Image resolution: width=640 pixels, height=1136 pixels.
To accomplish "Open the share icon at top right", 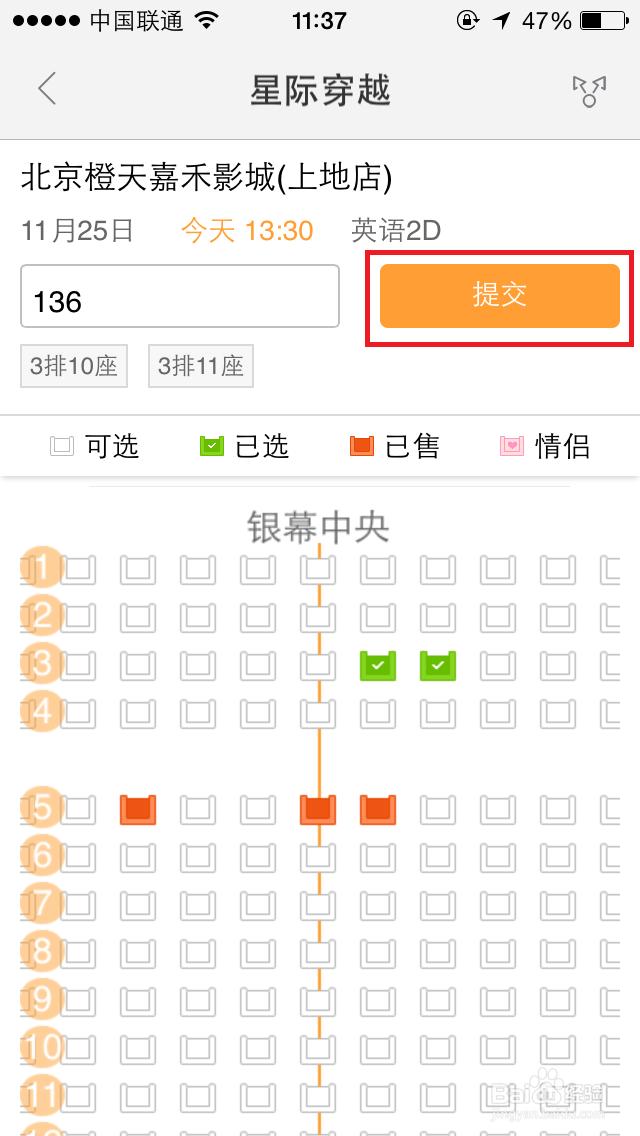I will pyautogui.click(x=589, y=91).
